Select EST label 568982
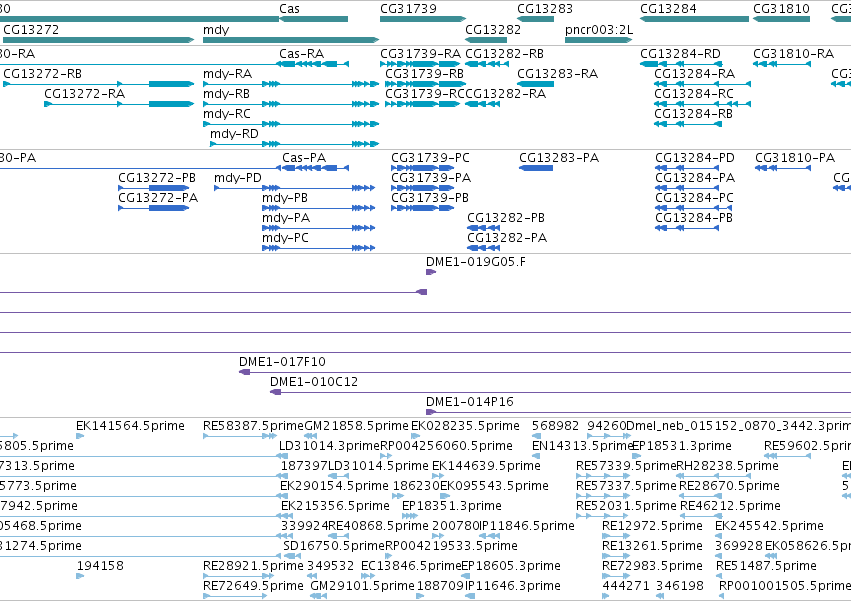Image resolution: width=851 pixels, height=601 pixels. [x=555, y=426]
